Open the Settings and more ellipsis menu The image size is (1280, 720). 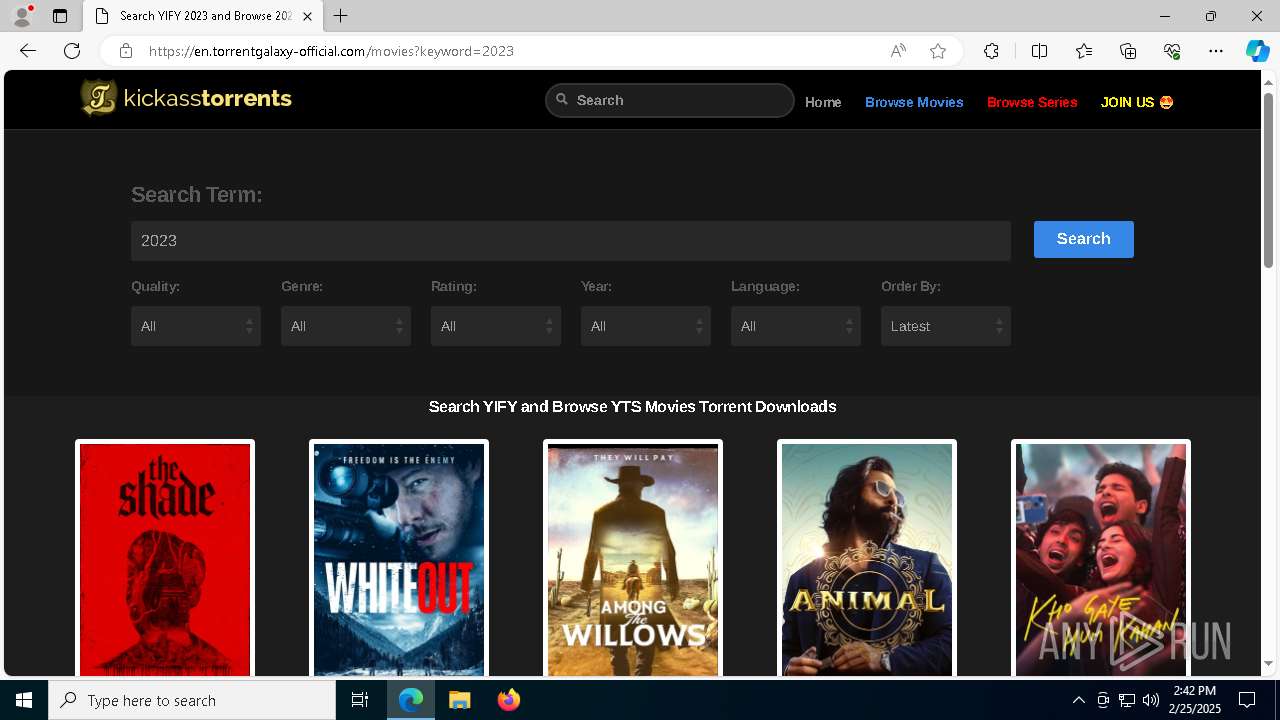1216,51
